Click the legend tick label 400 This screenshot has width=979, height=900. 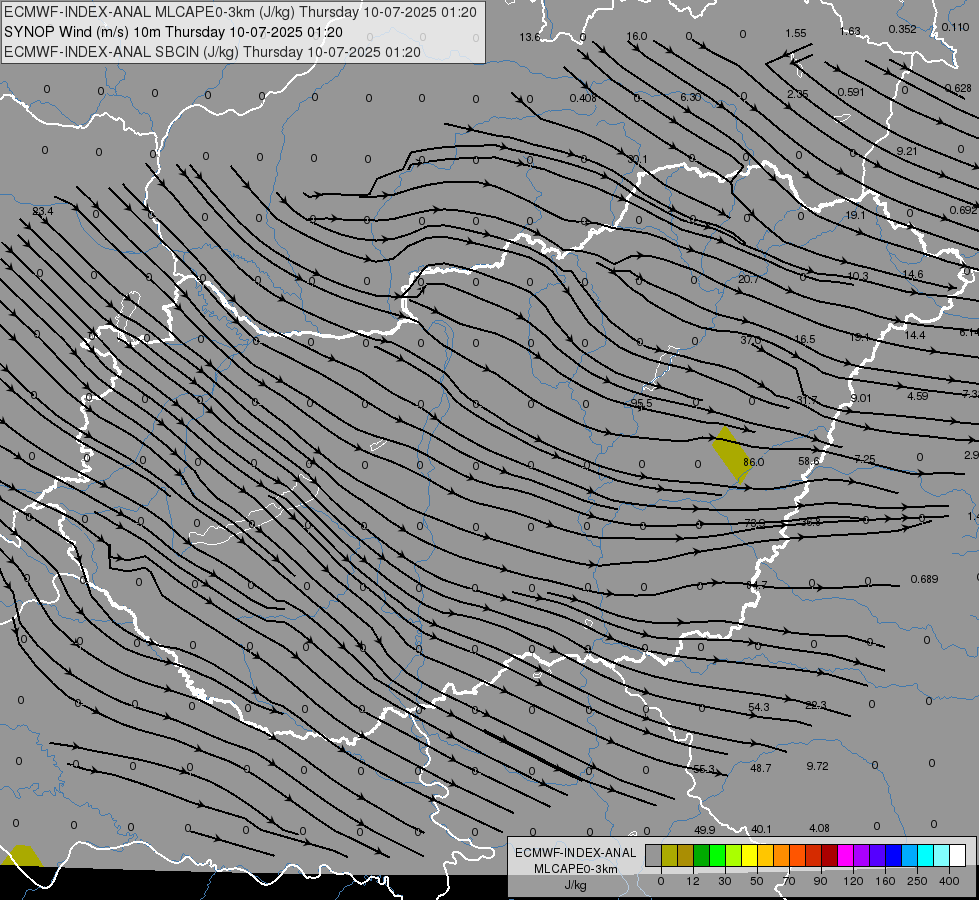tap(949, 881)
